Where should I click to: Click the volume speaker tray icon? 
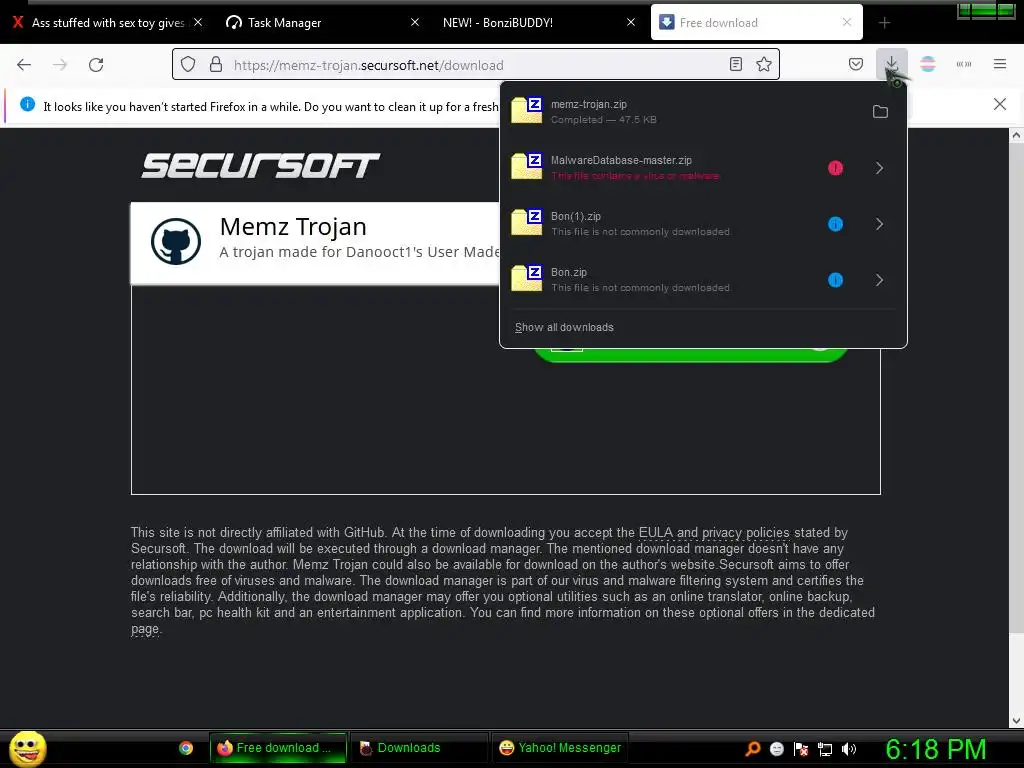(848, 749)
